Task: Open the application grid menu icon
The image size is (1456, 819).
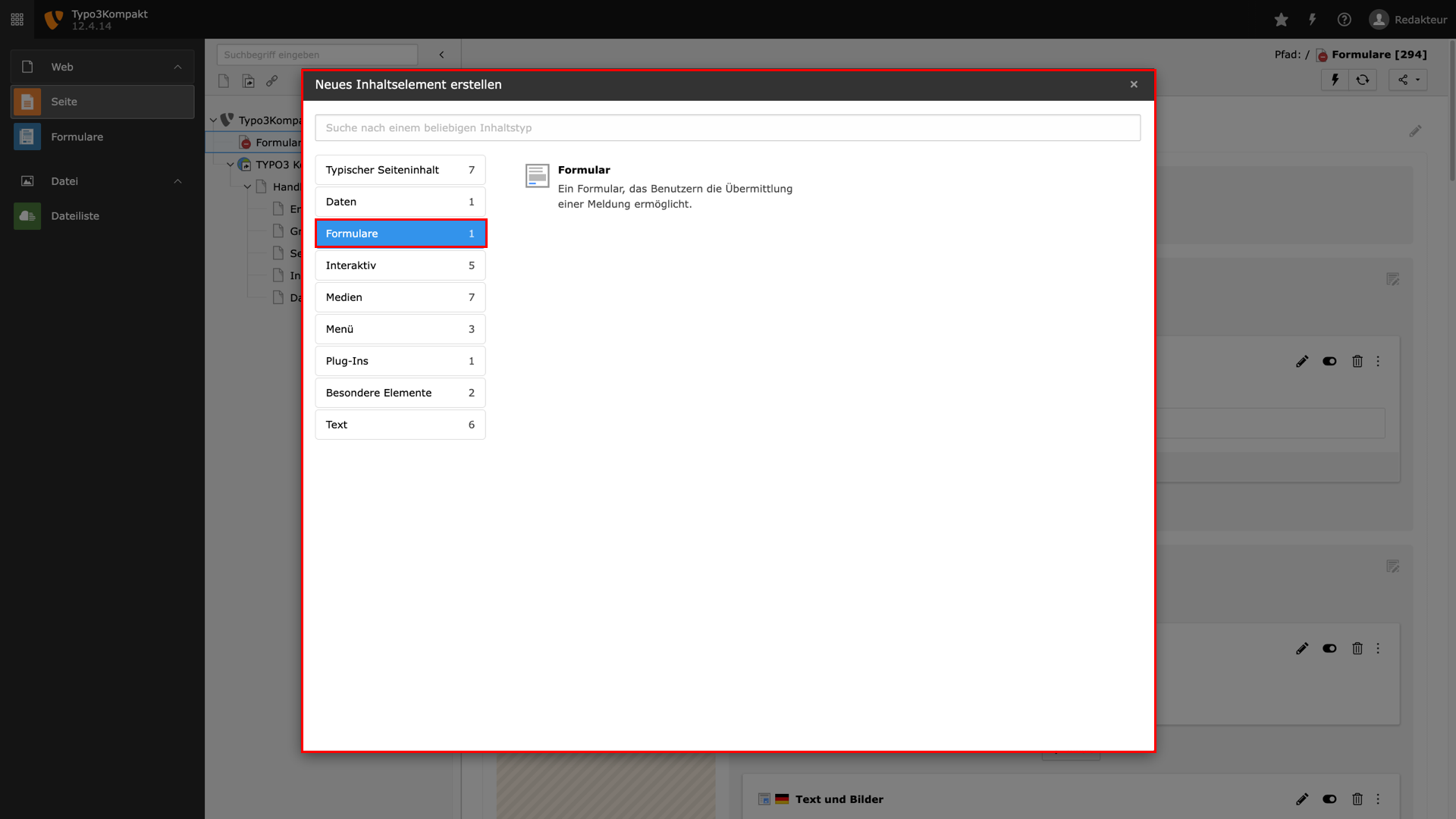Action: point(17,20)
